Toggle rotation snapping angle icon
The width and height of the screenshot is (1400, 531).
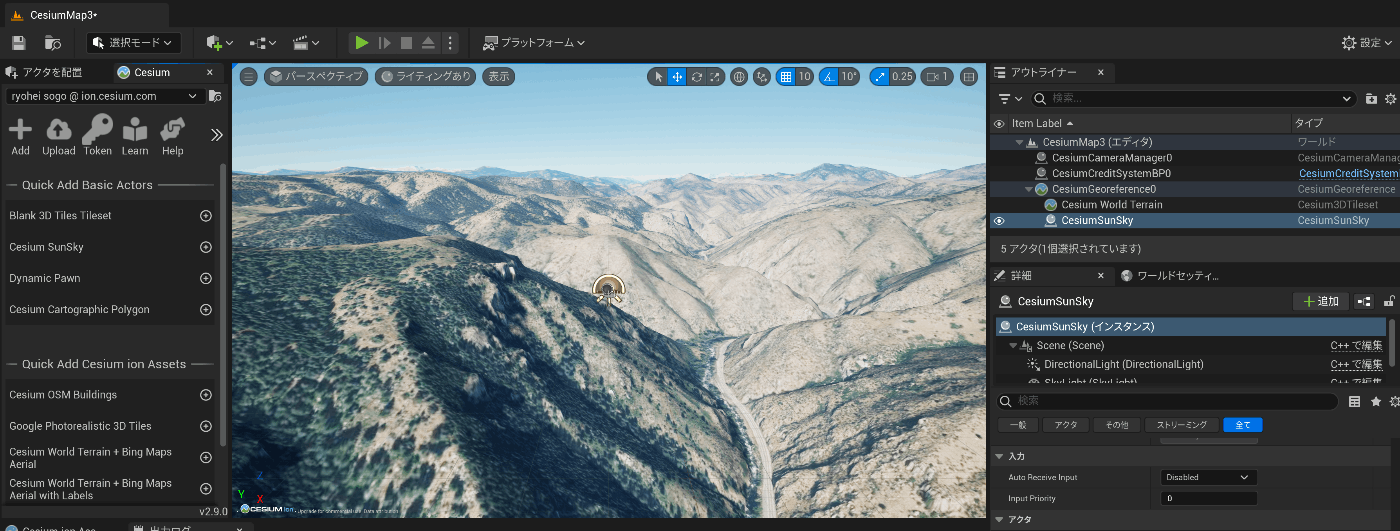pyautogui.click(x=829, y=76)
